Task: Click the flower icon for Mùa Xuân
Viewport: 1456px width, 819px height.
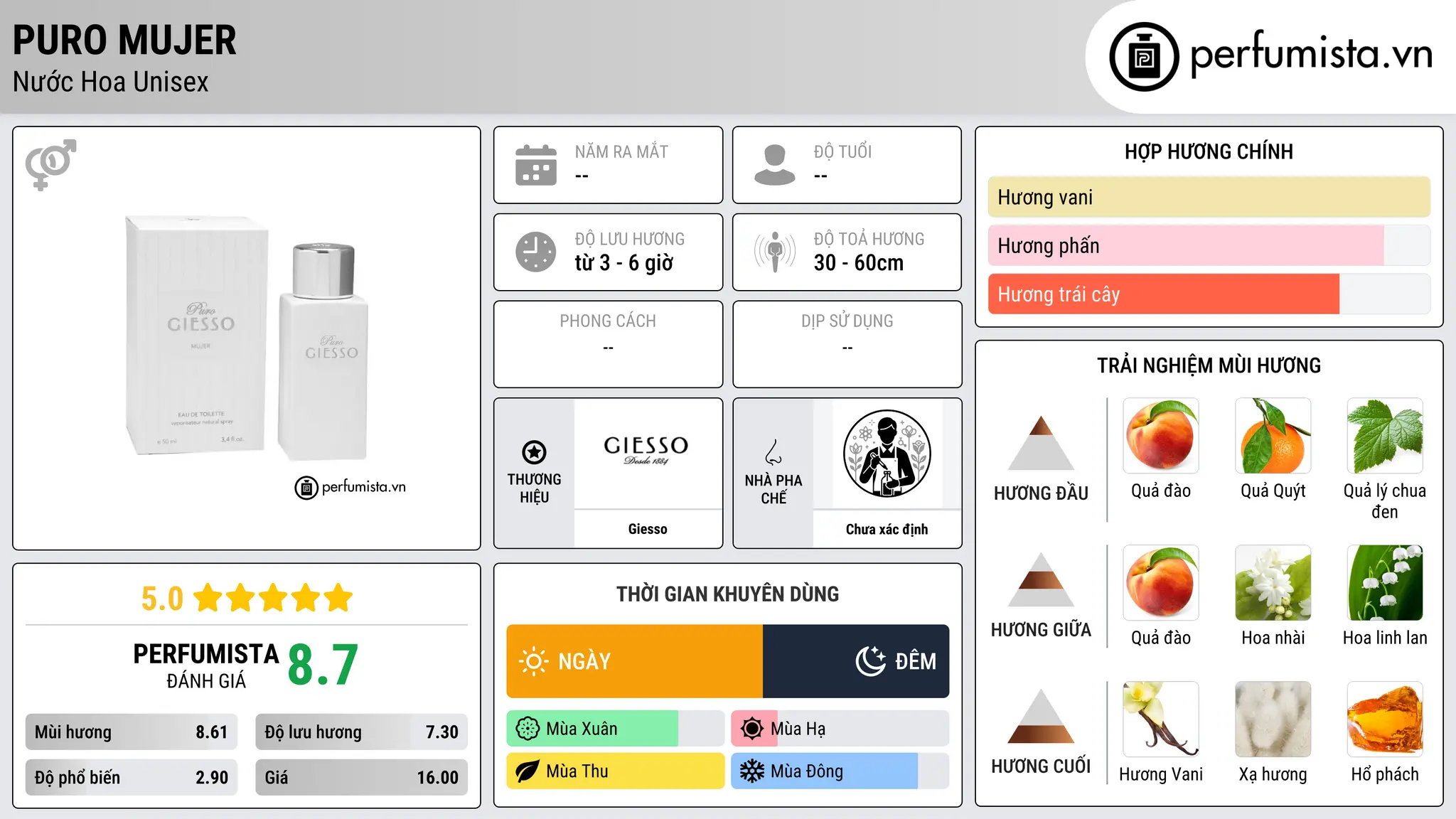Action: [528, 729]
